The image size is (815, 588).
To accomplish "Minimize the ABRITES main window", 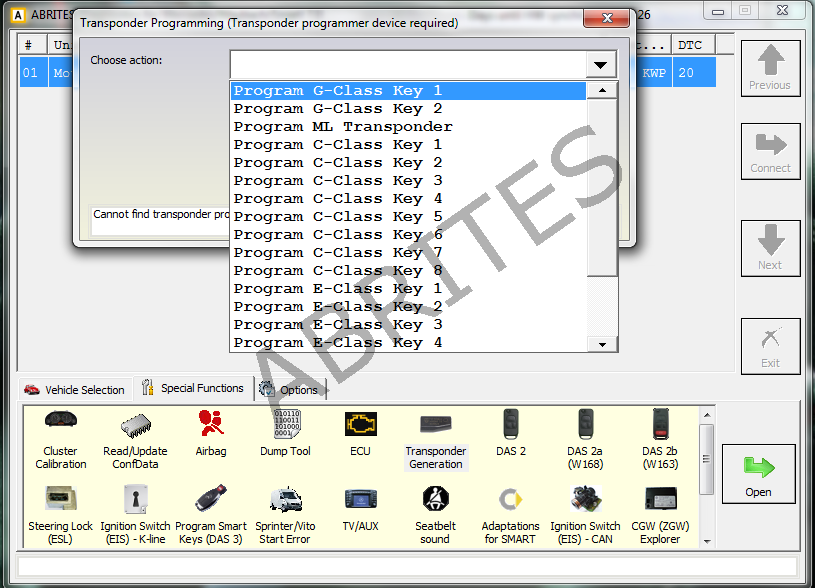I will pos(718,11).
